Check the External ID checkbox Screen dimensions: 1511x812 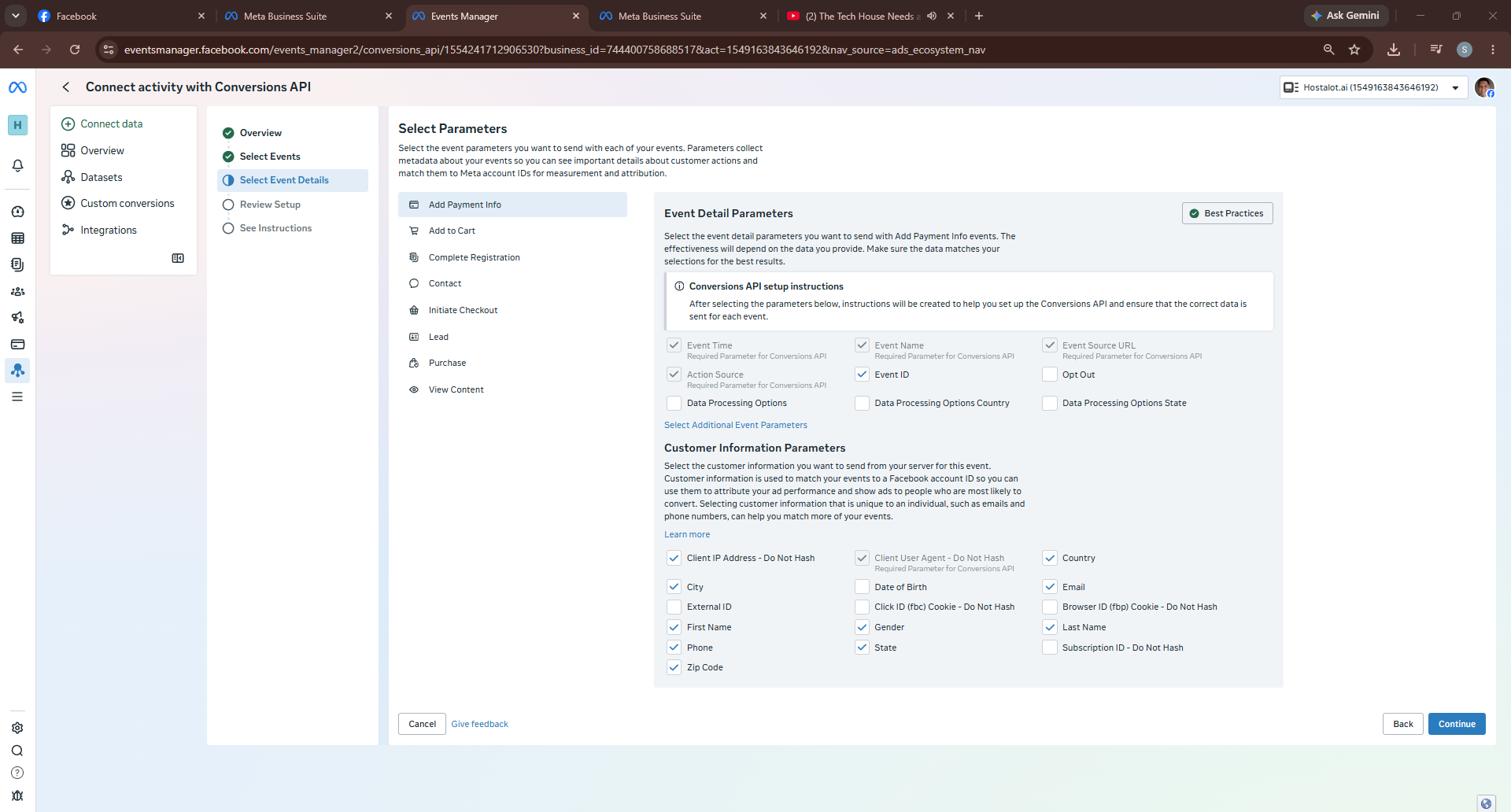tap(674, 607)
